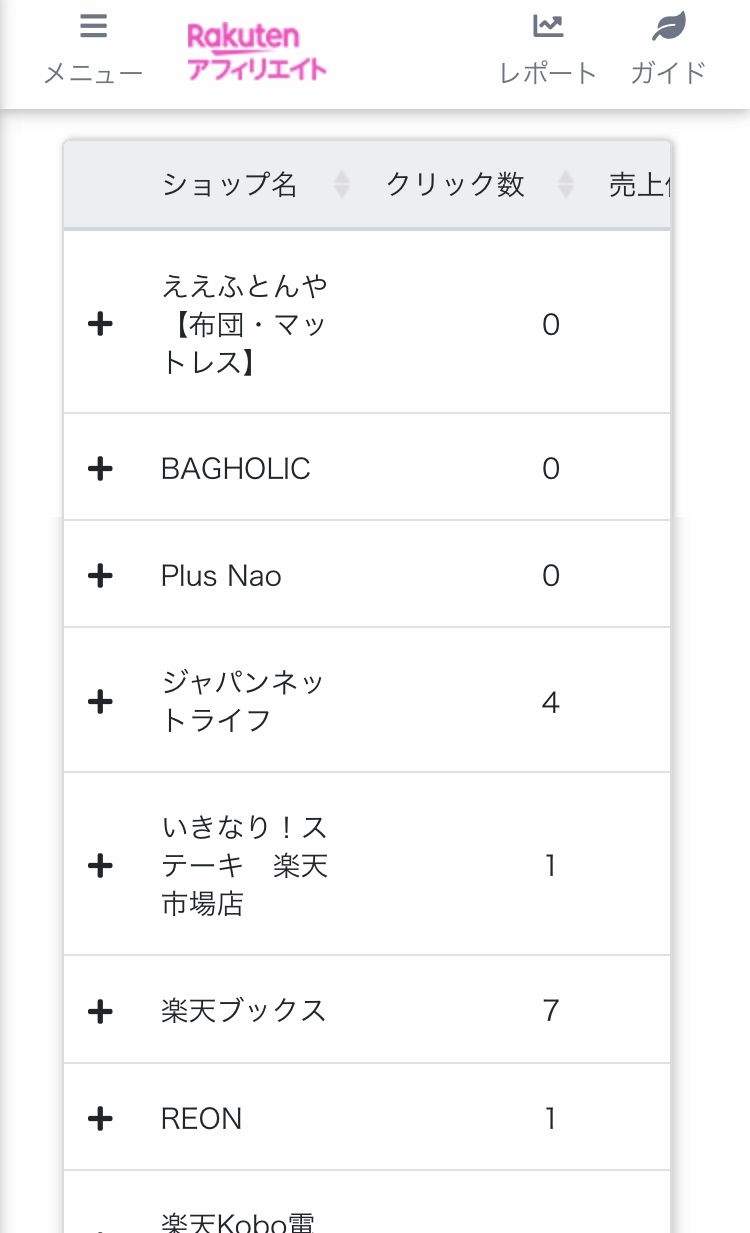Click the 楽天Kobo shop row
This screenshot has height=1233, width=750.
240,1221
